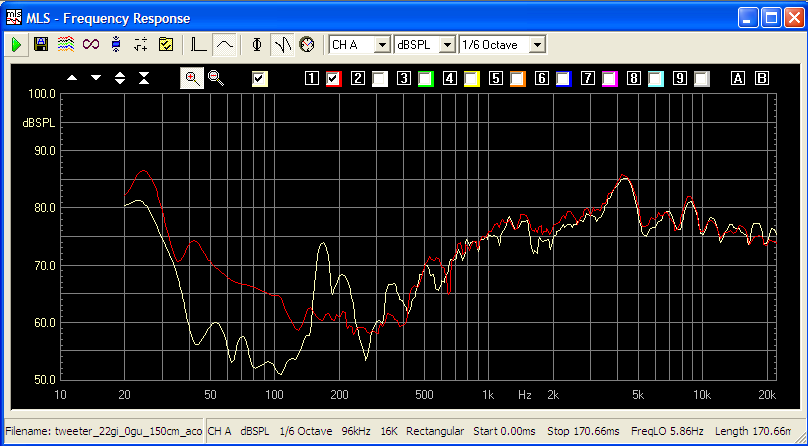Viewport: 808px width, 446px height.
Task: Click the 96kHz status bar text
Action: (356, 431)
